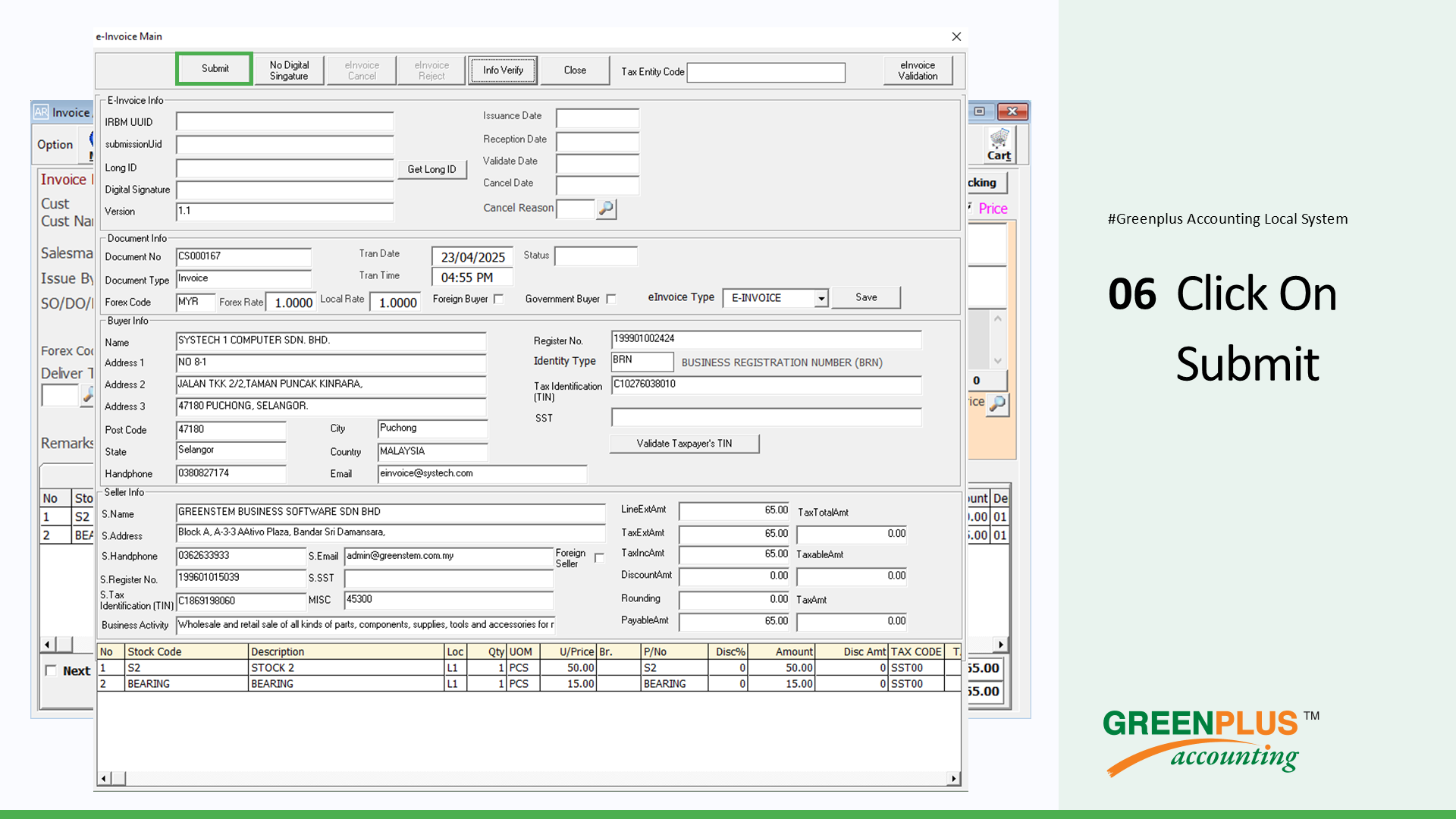1456x819 pixels.
Task: Click left scroll arrow in Invoice window
Action: tap(47, 645)
